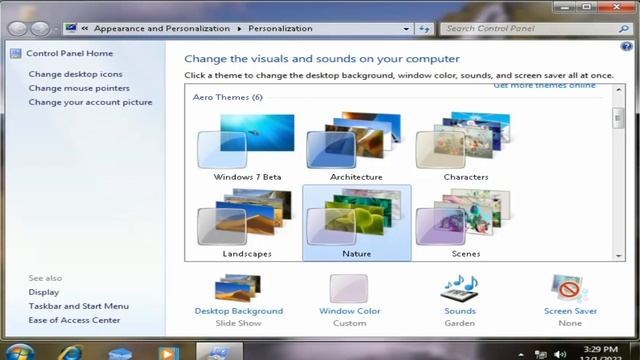Click the Forward navigation arrow button
Screen dimensions: 640x360
point(40,29)
